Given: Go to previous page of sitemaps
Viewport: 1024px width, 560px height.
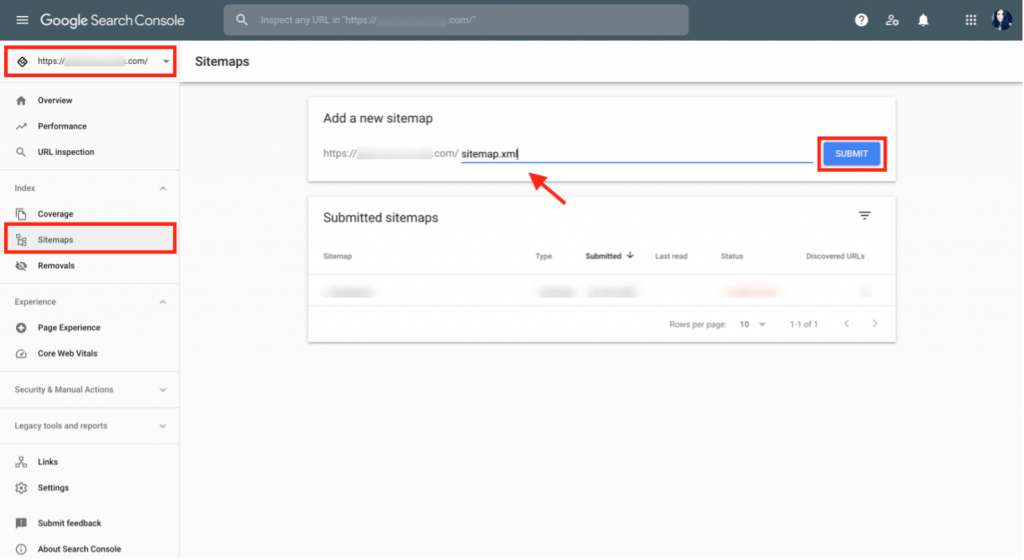Looking at the screenshot, I should tap(846, 324).
